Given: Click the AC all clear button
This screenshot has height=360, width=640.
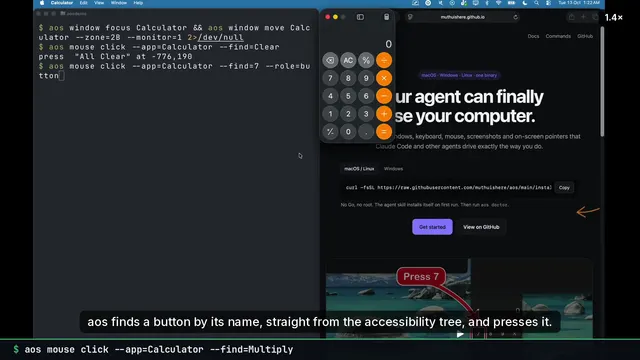Looking at the screenshot, I should tap(348, 60).
